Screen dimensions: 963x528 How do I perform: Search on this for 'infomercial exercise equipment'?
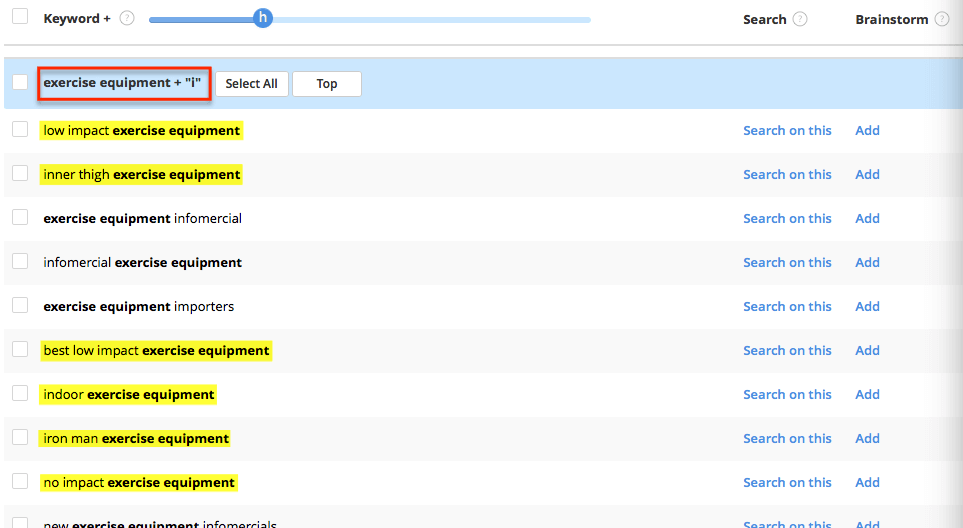coord(787,262)
